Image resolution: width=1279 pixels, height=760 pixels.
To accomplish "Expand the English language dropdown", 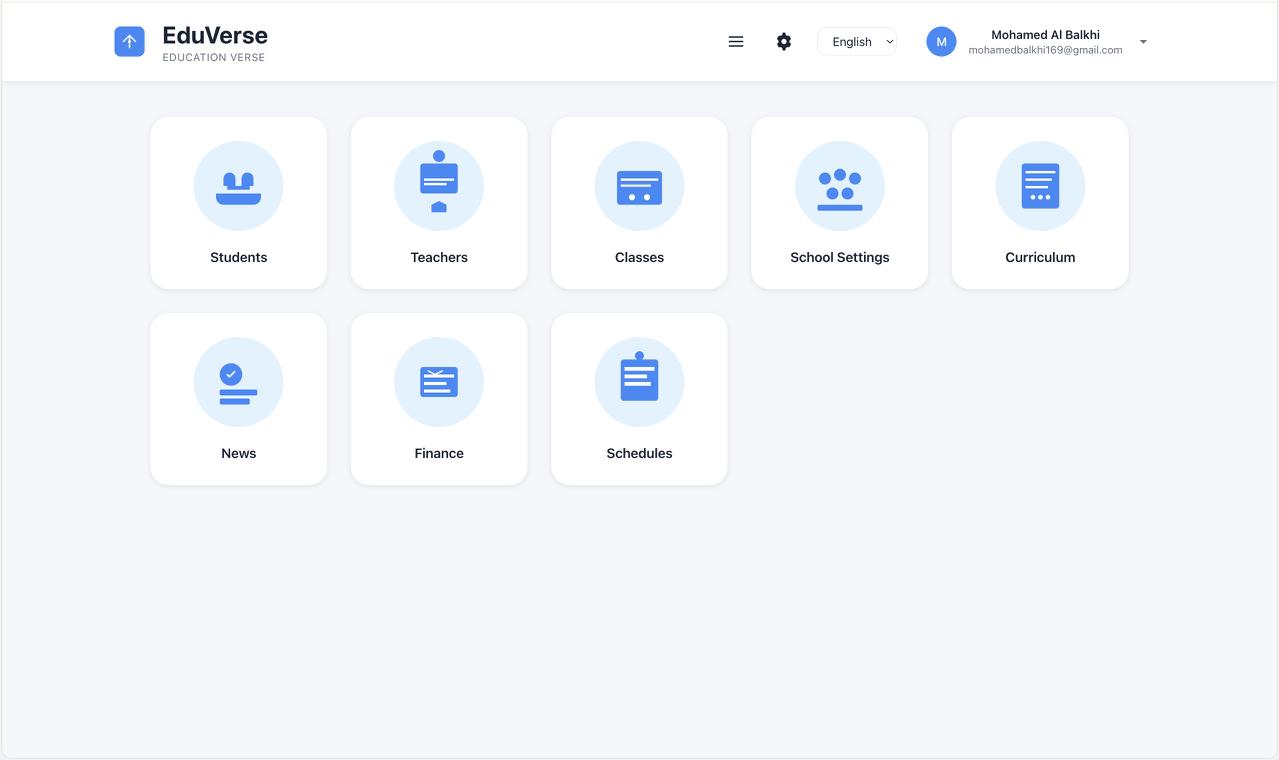I will coord(857,42).
